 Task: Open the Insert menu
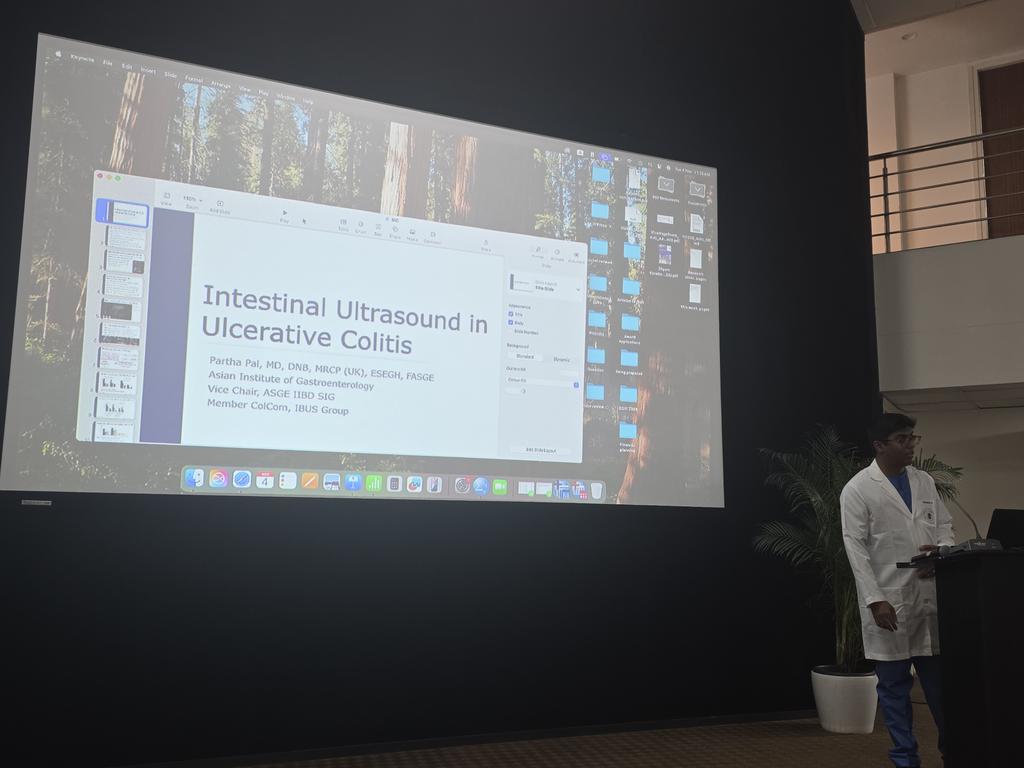point(148,71)
